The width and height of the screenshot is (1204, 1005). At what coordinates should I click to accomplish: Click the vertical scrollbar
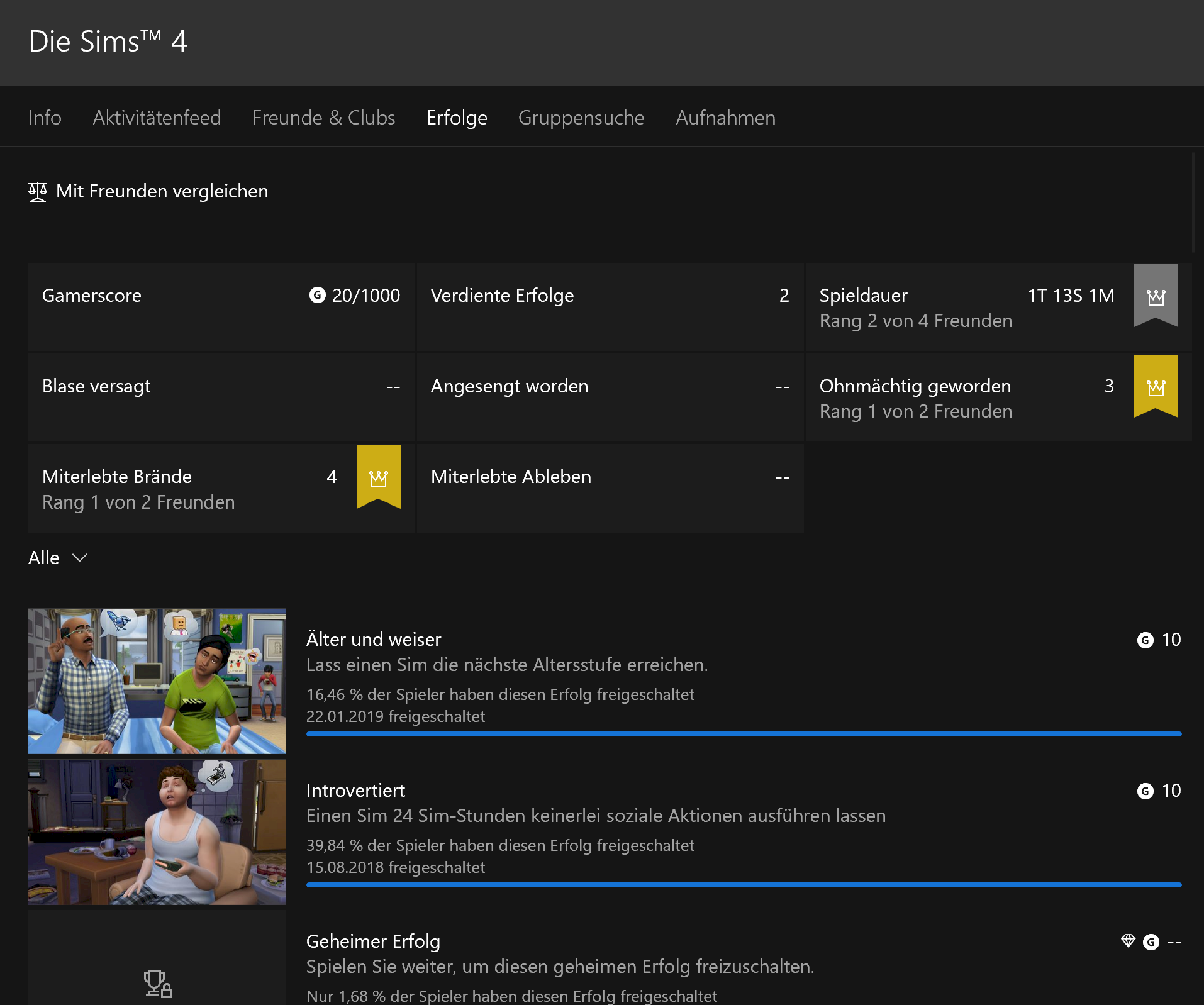1193,203
